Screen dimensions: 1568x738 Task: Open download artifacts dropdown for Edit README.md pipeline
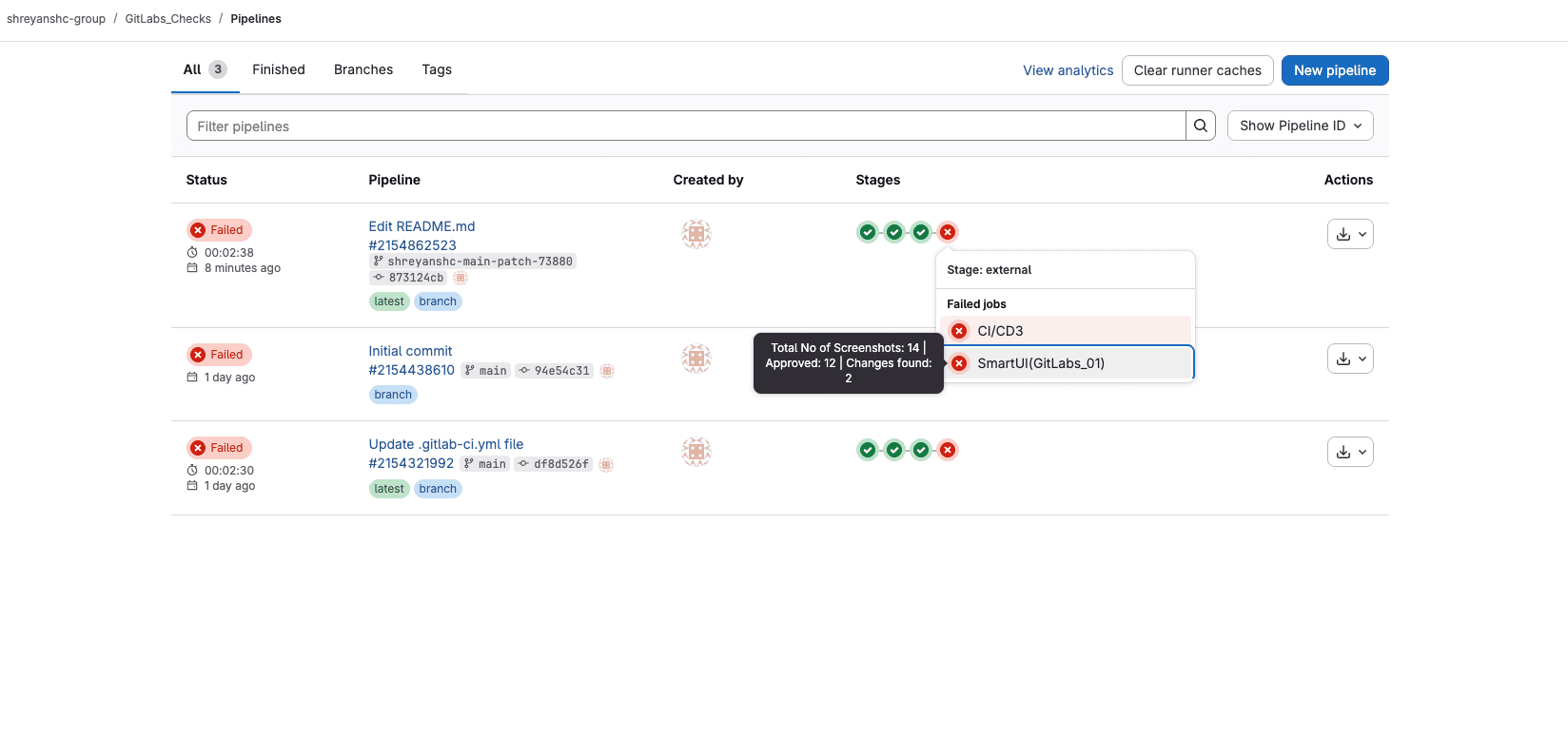tap(1350, 234)
